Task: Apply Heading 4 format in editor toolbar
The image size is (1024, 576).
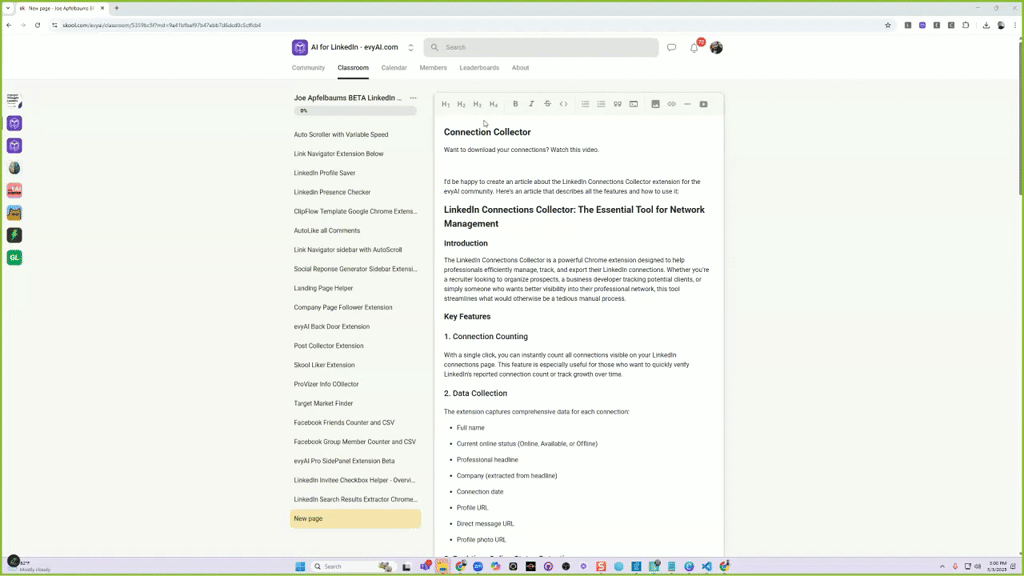Action: coord(493,104)
